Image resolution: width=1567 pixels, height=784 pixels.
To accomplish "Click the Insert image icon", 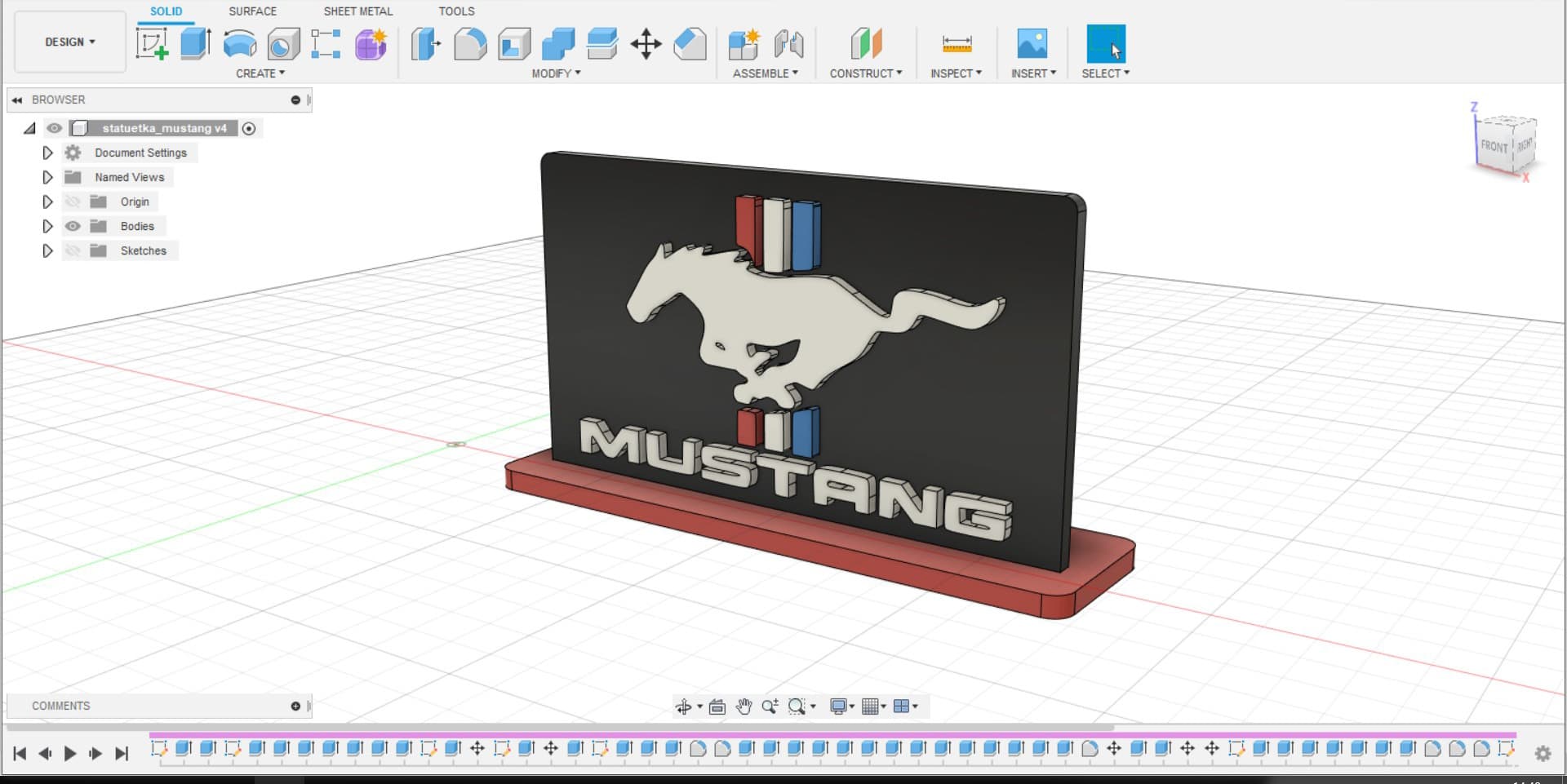I will click(1032, 44).
